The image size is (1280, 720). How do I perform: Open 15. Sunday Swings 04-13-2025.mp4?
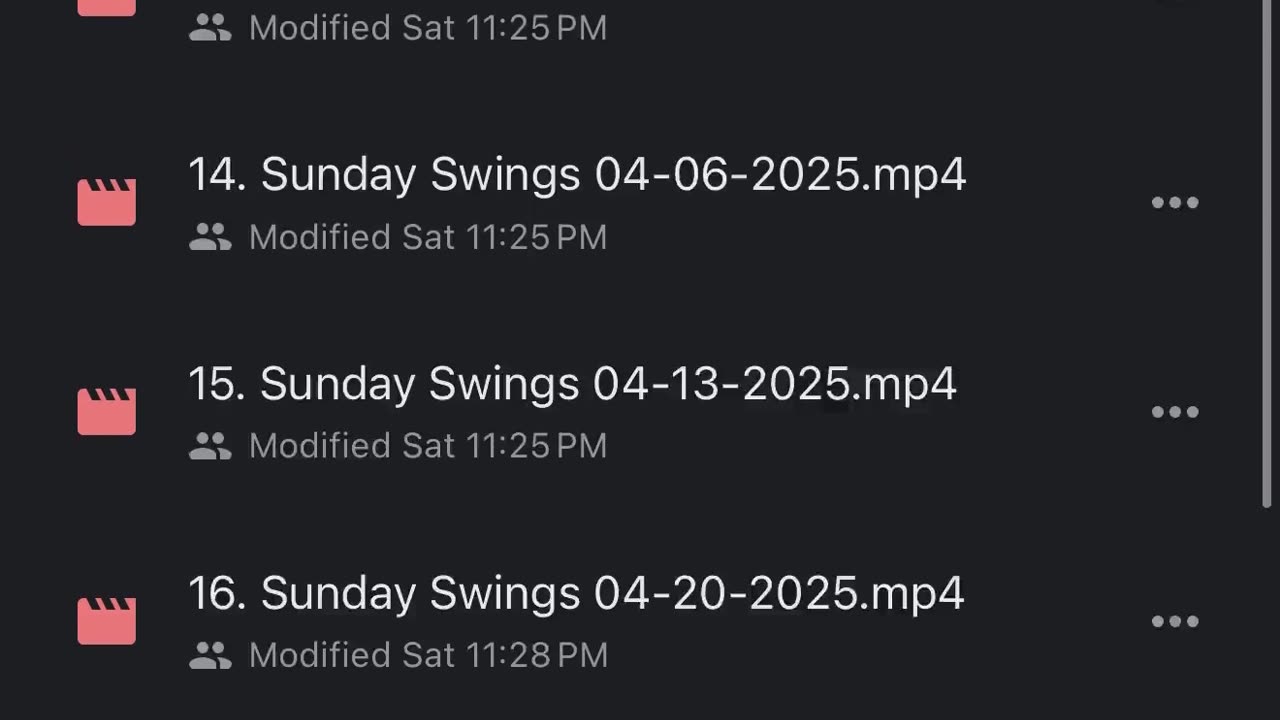tap(572, 384)
